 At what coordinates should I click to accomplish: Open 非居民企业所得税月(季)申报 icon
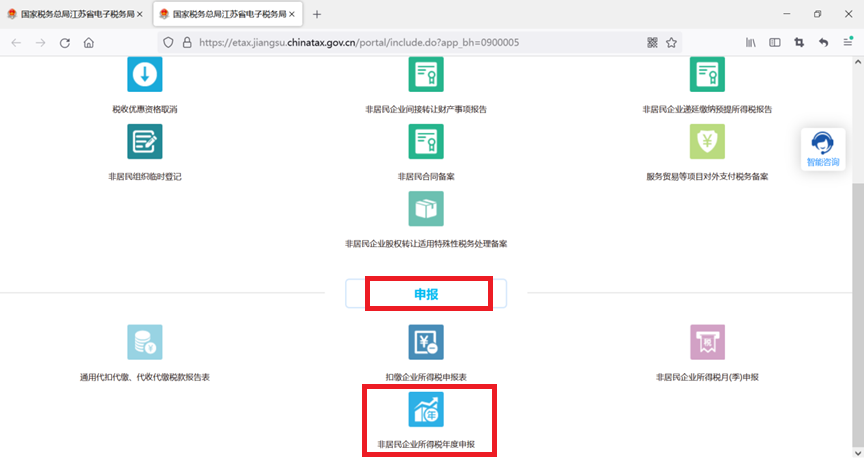point(707,342)
